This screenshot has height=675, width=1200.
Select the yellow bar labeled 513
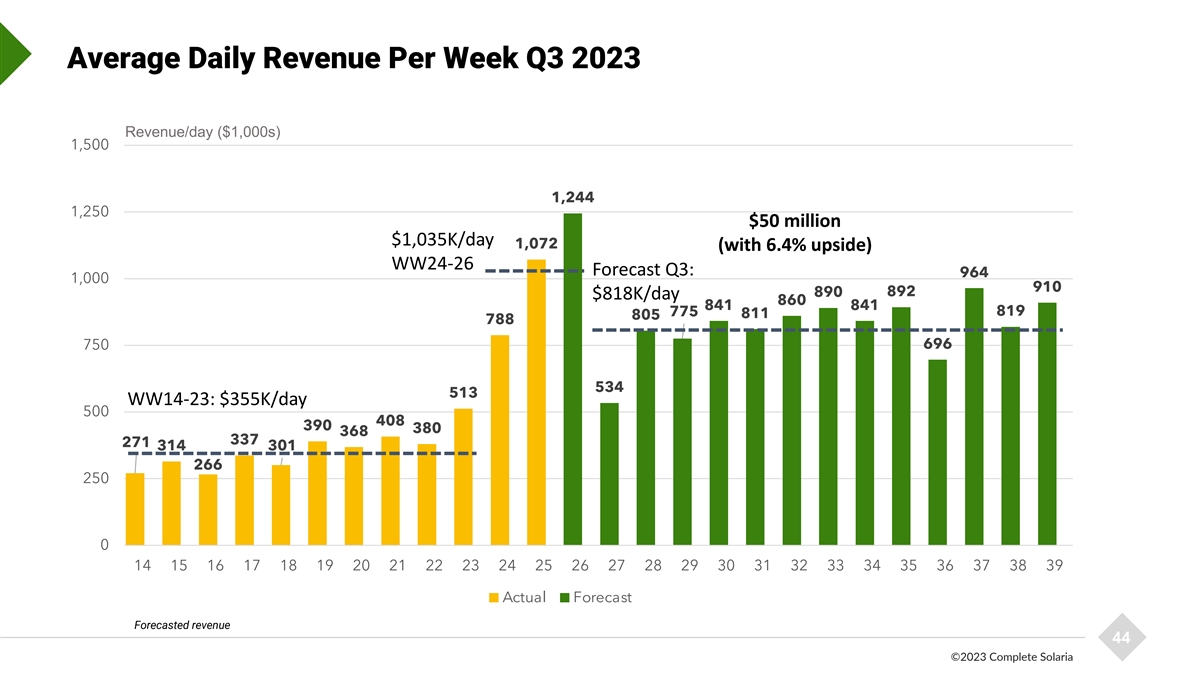click(x=463, y=476)
